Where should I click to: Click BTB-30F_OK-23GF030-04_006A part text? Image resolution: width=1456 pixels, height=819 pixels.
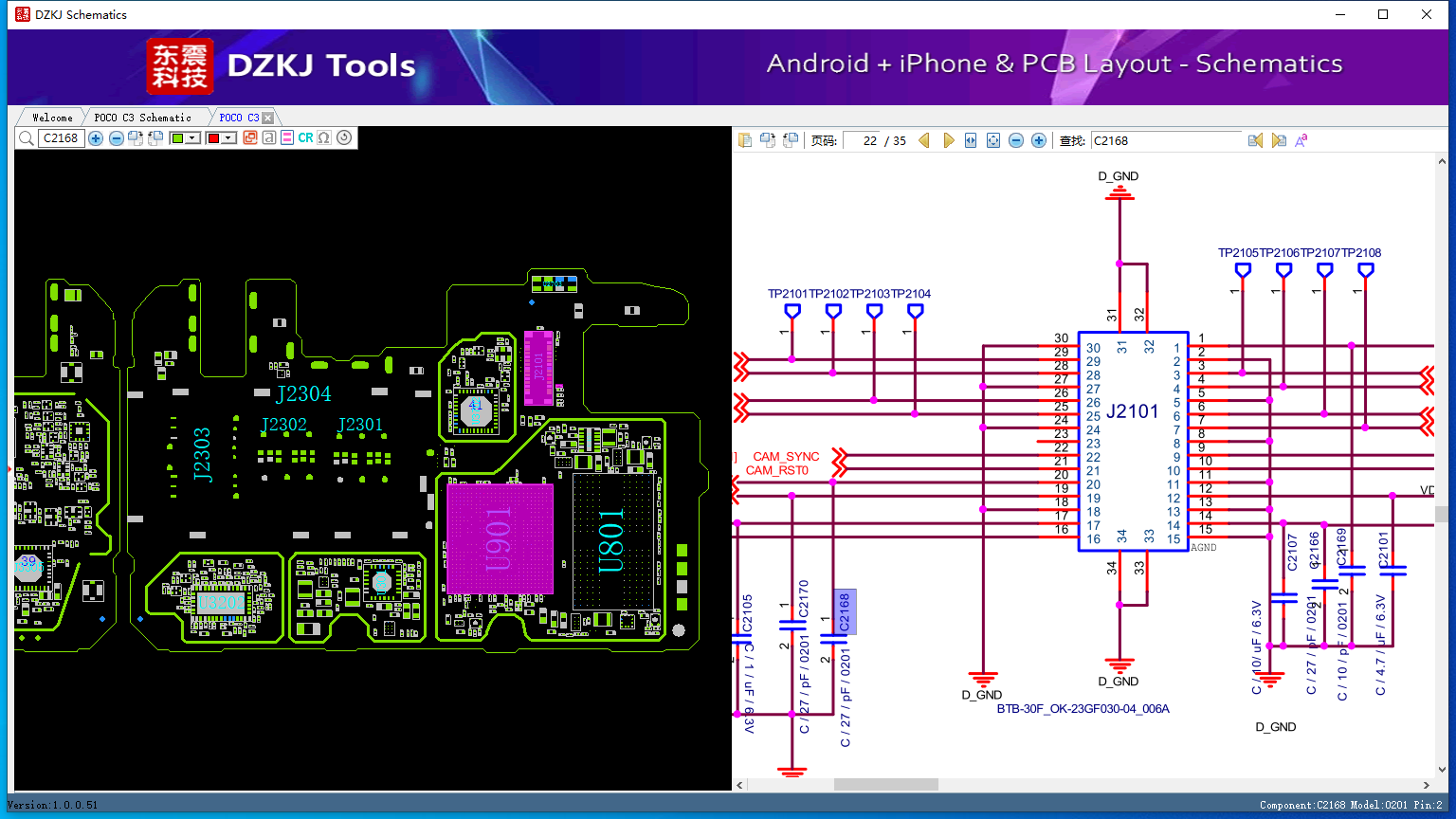click(1083, 709)
